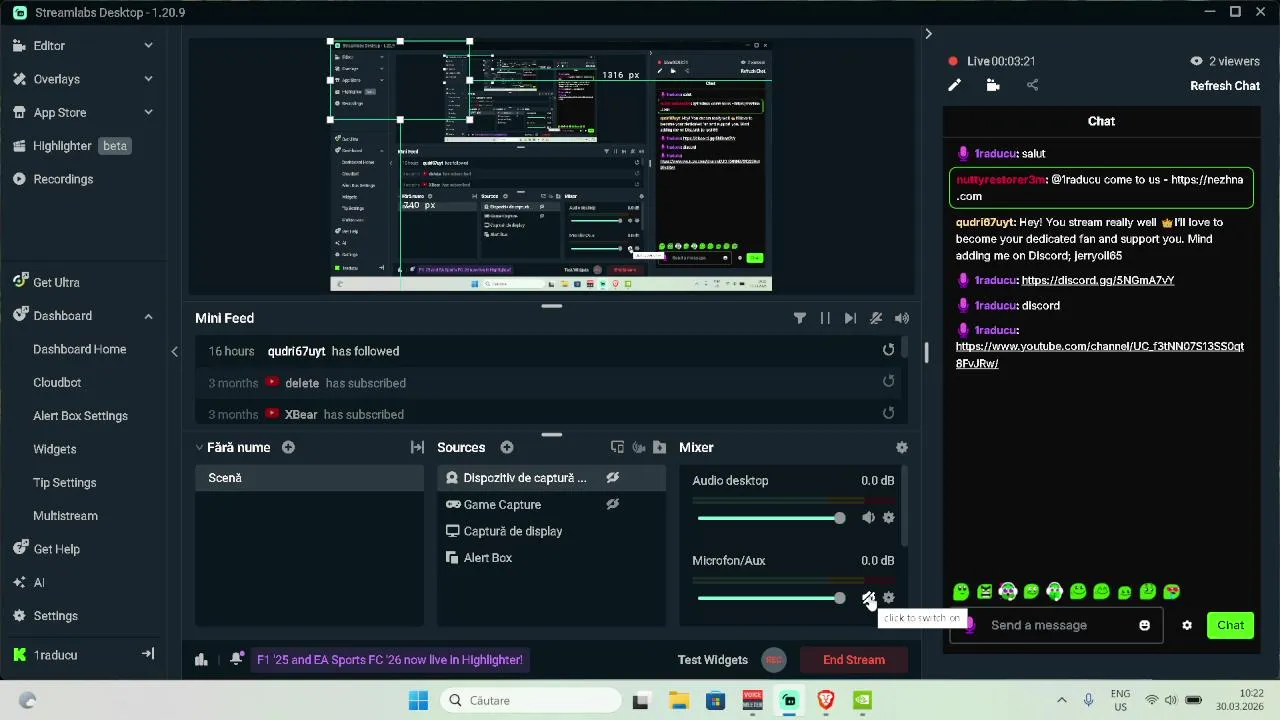Open performance stats bar chart icon
This screenshot has height=720, width=1280.
[201, 659]
